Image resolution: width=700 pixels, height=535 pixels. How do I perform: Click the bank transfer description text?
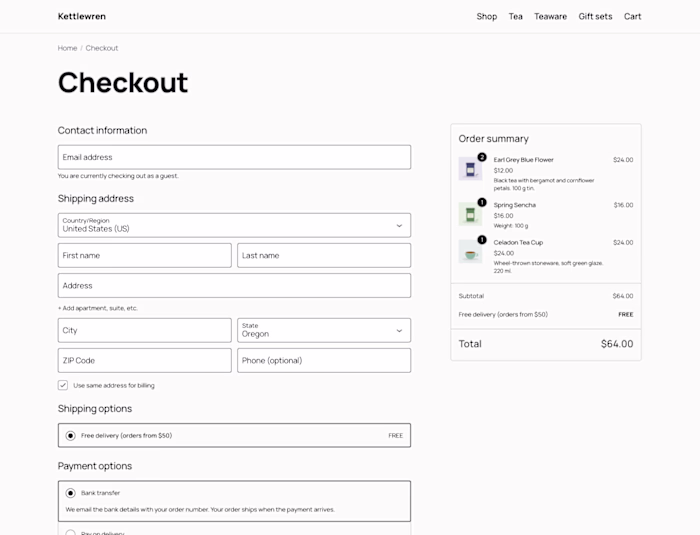[200, 510]
